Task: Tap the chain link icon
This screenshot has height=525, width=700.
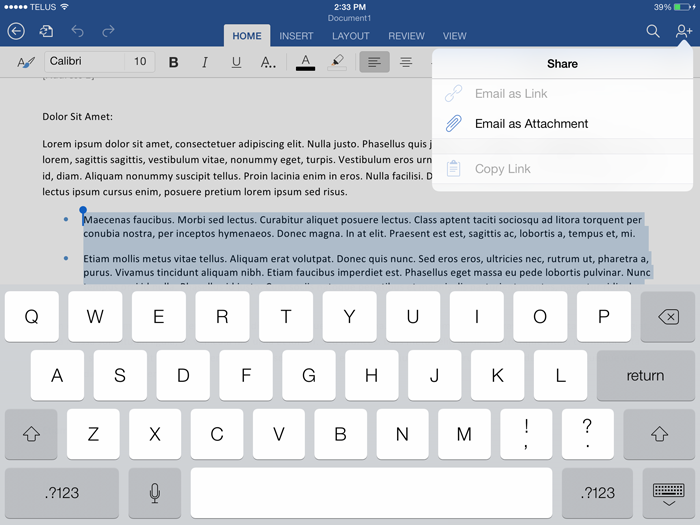Action: pyautogui.click(x=454, y=94)
